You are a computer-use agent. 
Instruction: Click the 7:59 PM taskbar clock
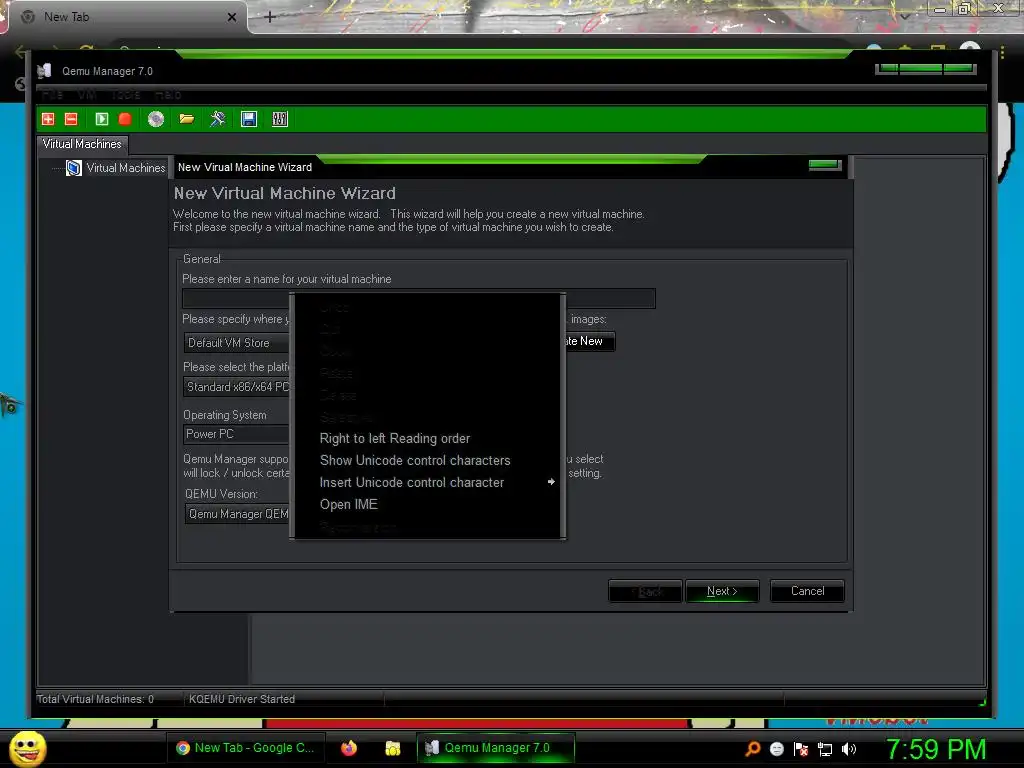[x=936, y=749]
